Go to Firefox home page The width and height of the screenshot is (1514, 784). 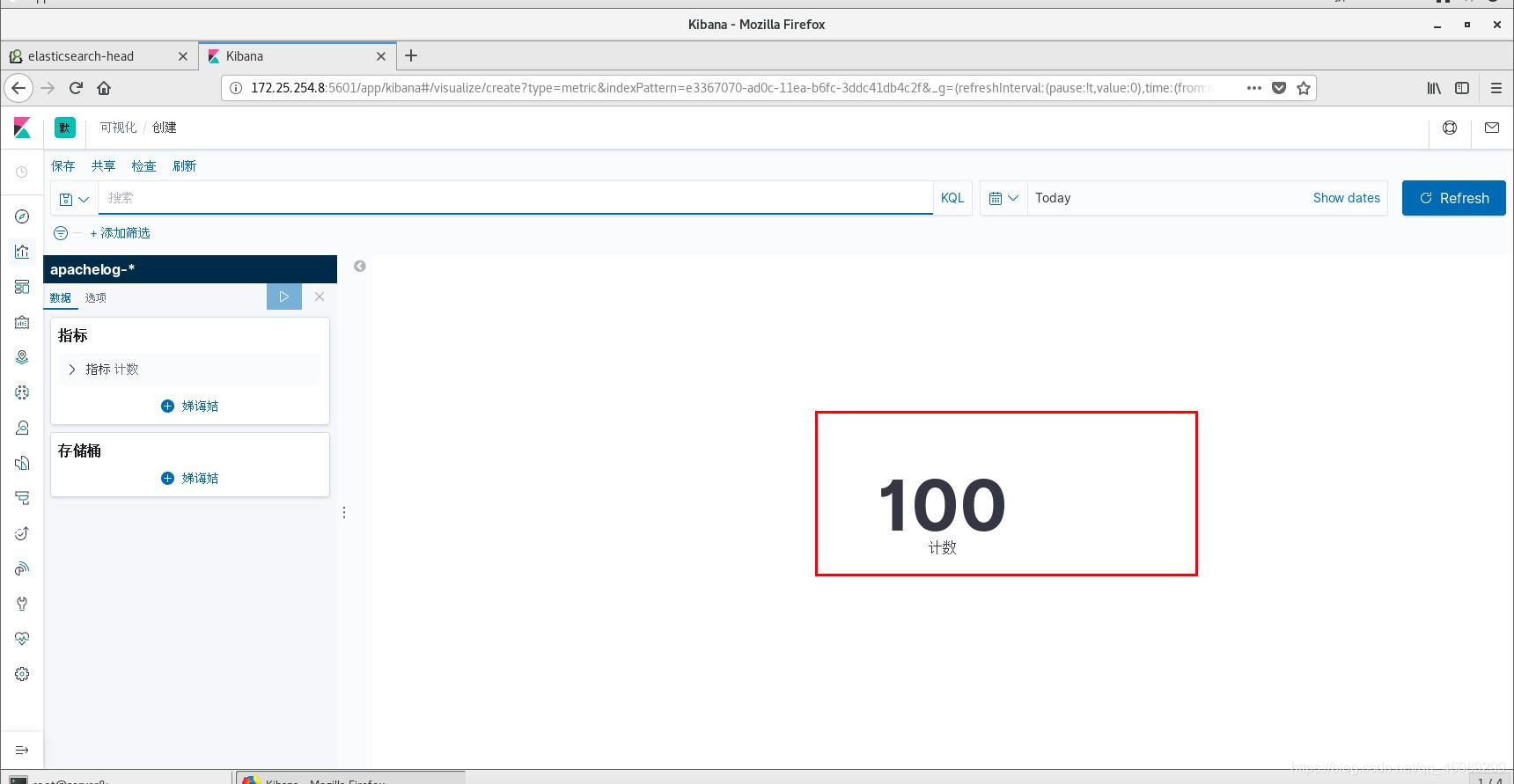(104, 88)
